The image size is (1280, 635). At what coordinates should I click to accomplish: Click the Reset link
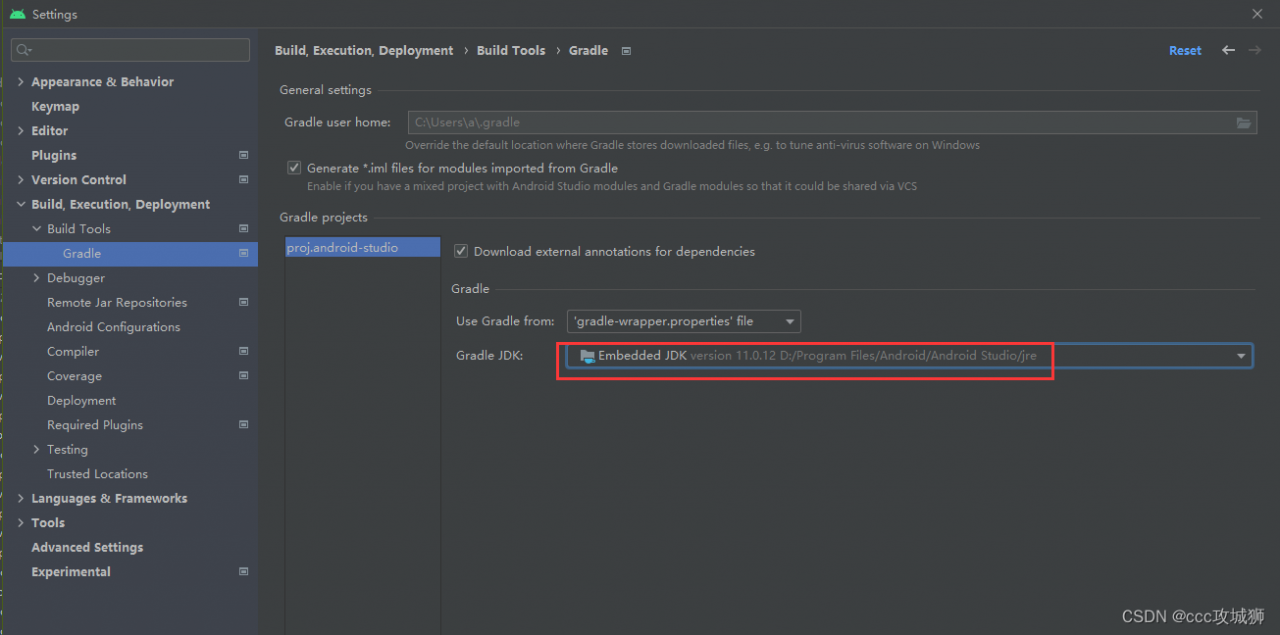point(1185,51)
